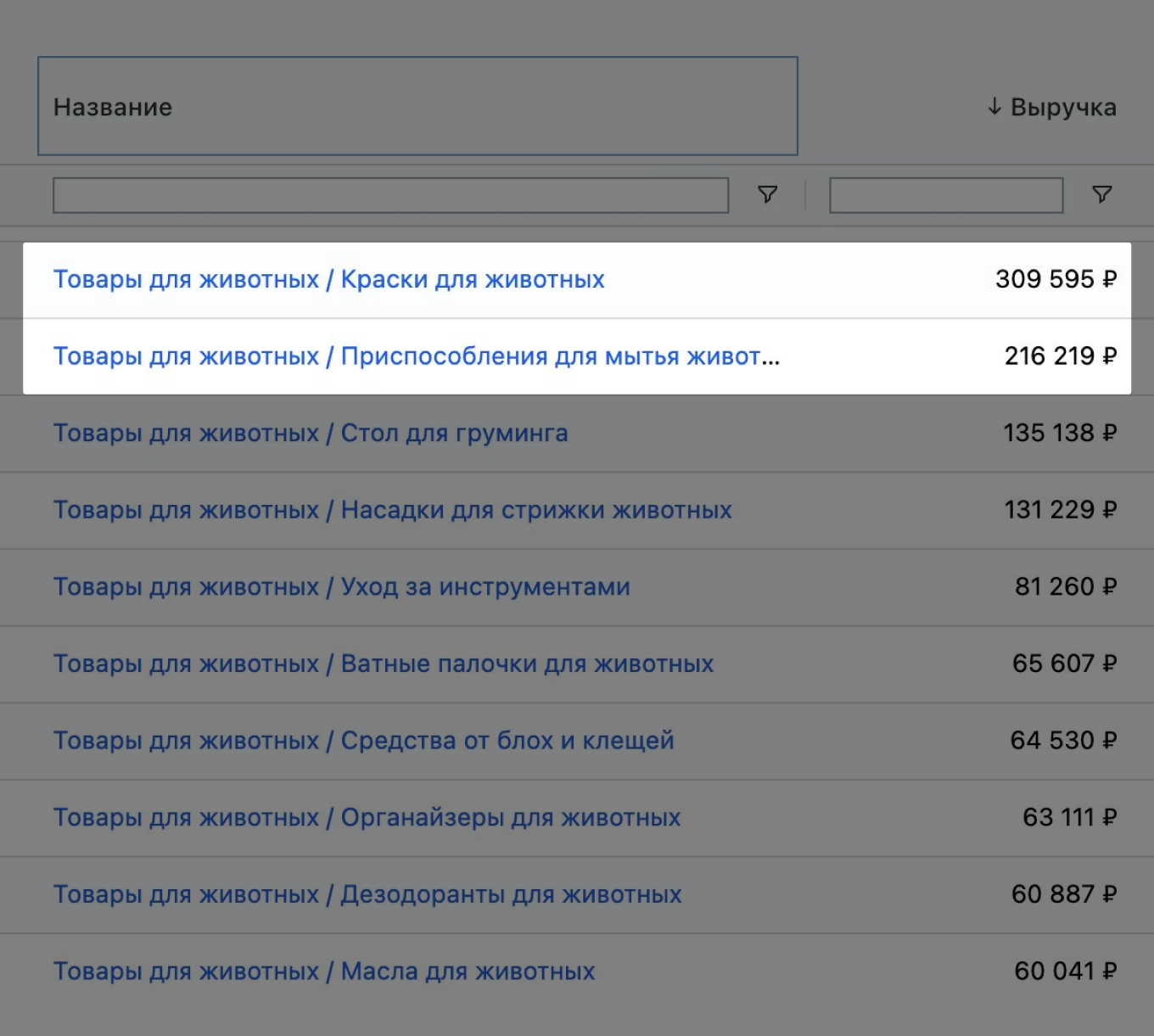Focus the revenue filter input field
Screen dimensions: 1154x1036
pos(946,195)
